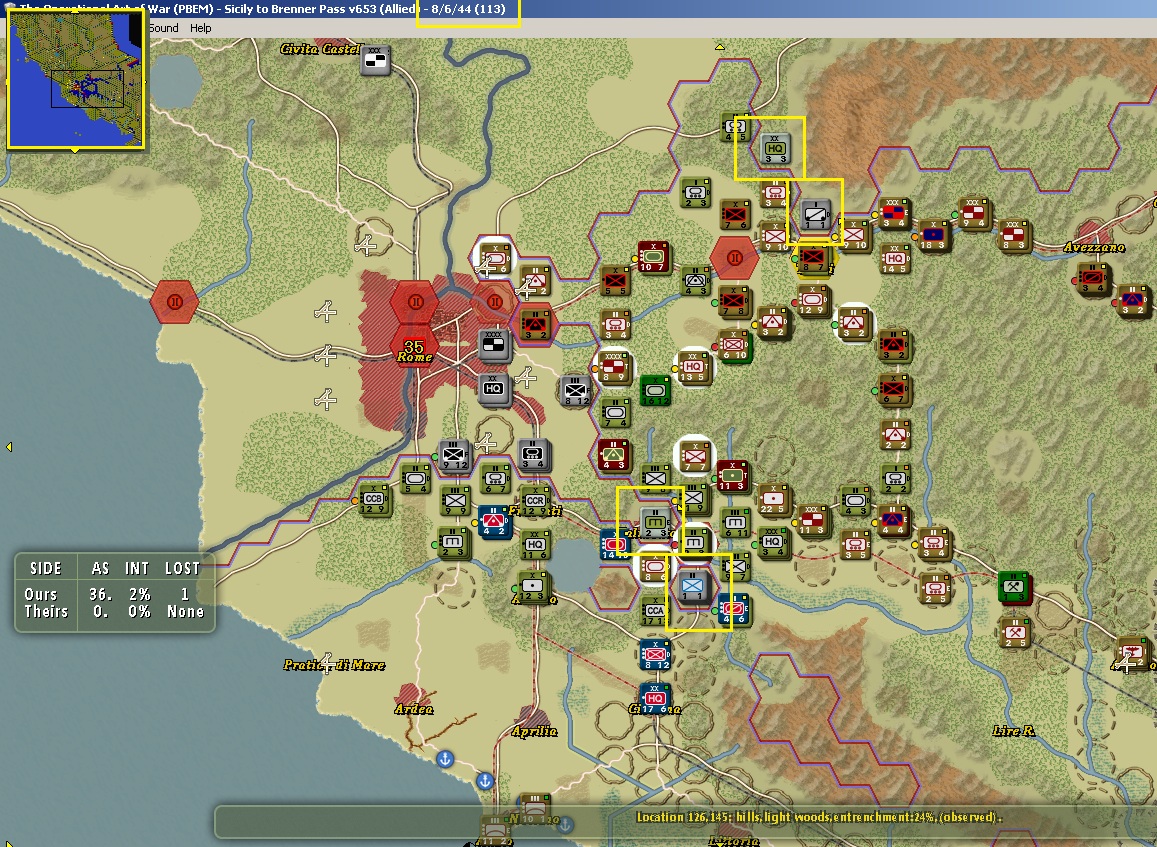Click the overview minimap thumbnail
This screenshot has width=1157, height=847.
[x=75, y=79]
